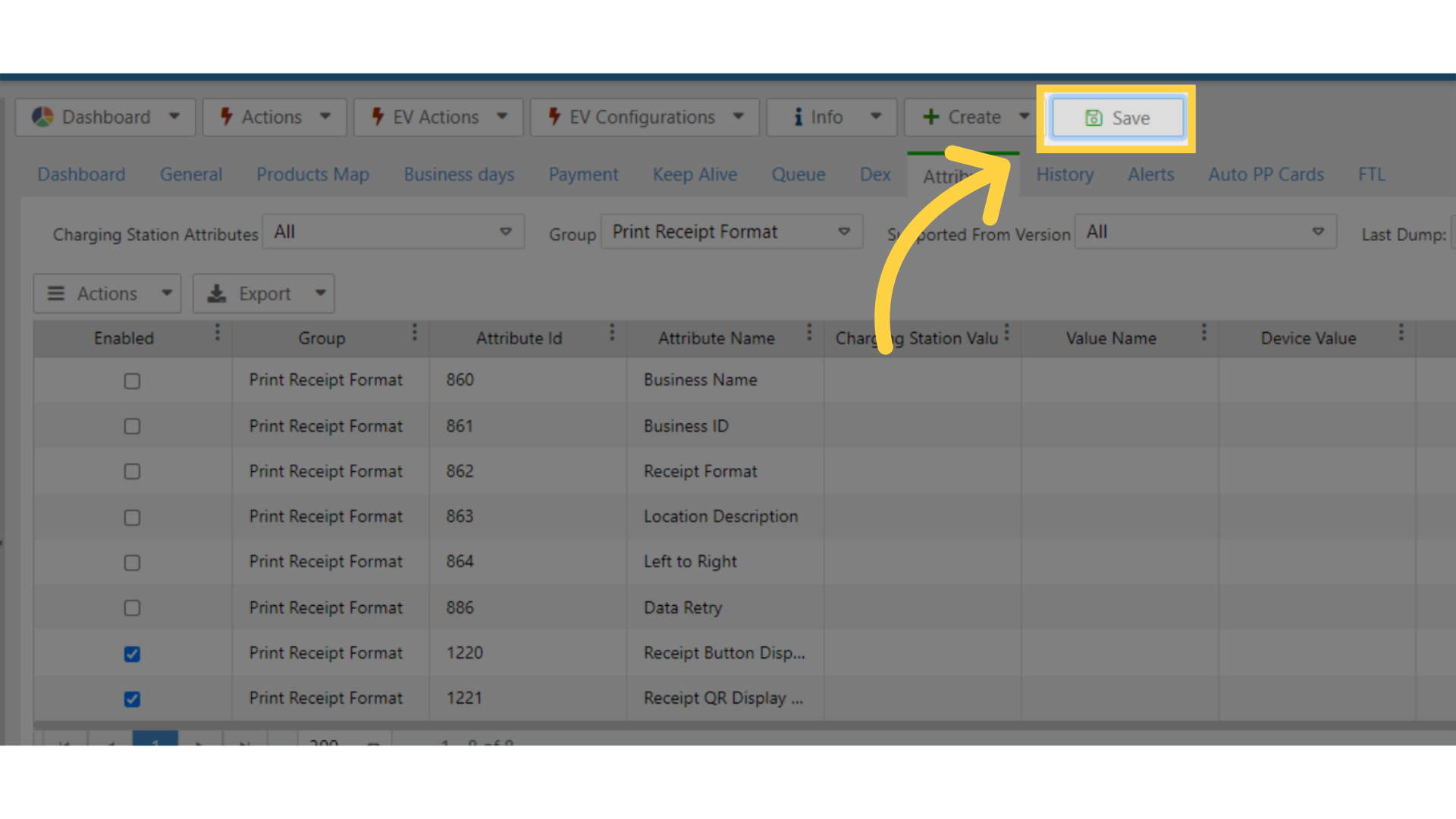Sort by the Value Name column header

(x=1111, y=338)
